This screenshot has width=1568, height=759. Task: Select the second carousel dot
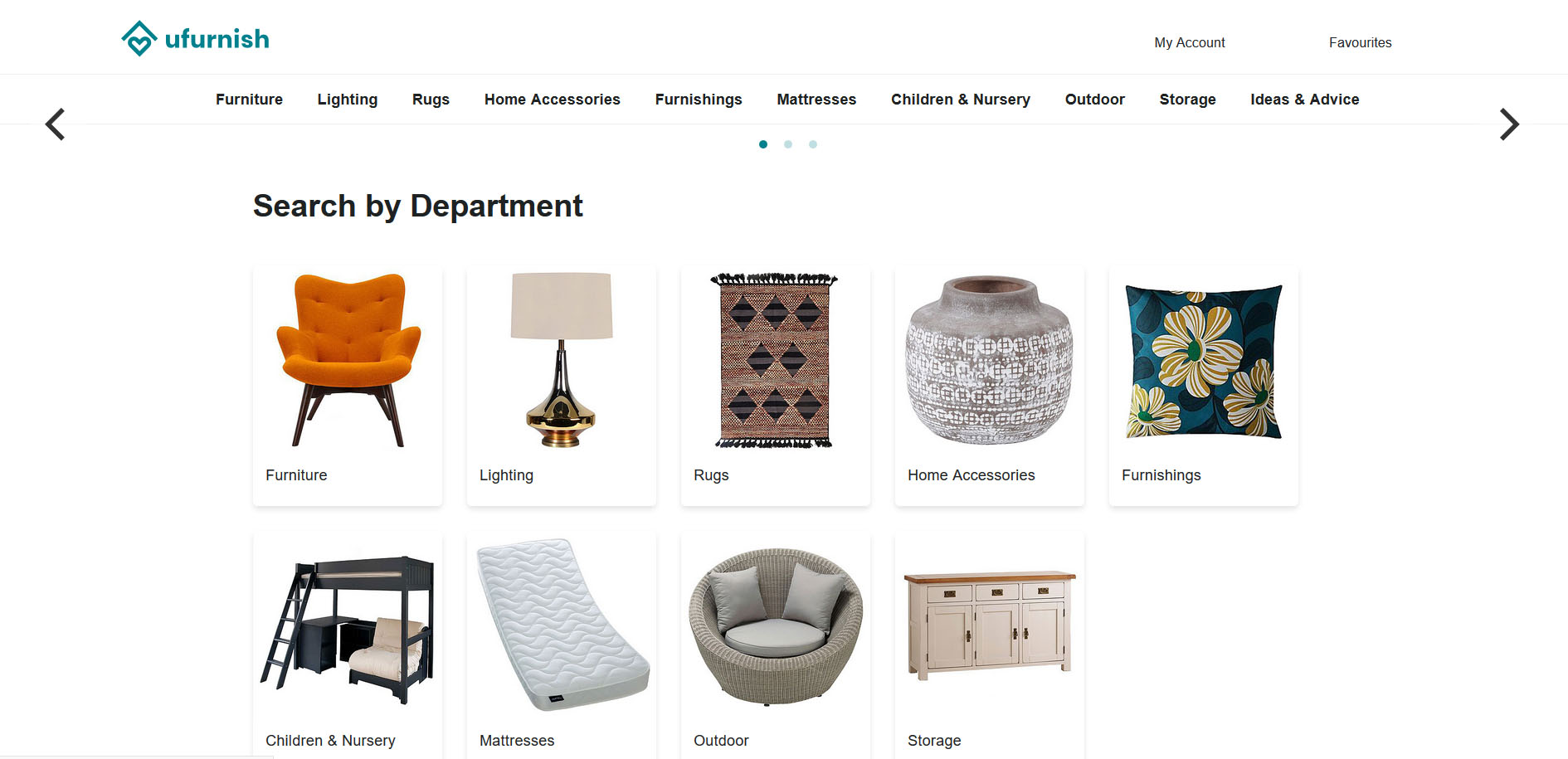click(x=788, y=144)
